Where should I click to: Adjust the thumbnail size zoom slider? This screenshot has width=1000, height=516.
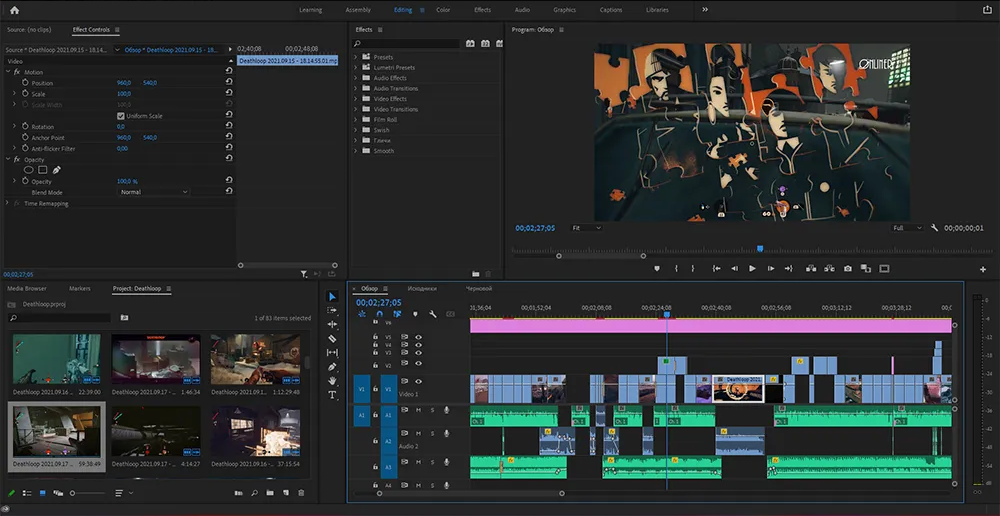[73, 493]
